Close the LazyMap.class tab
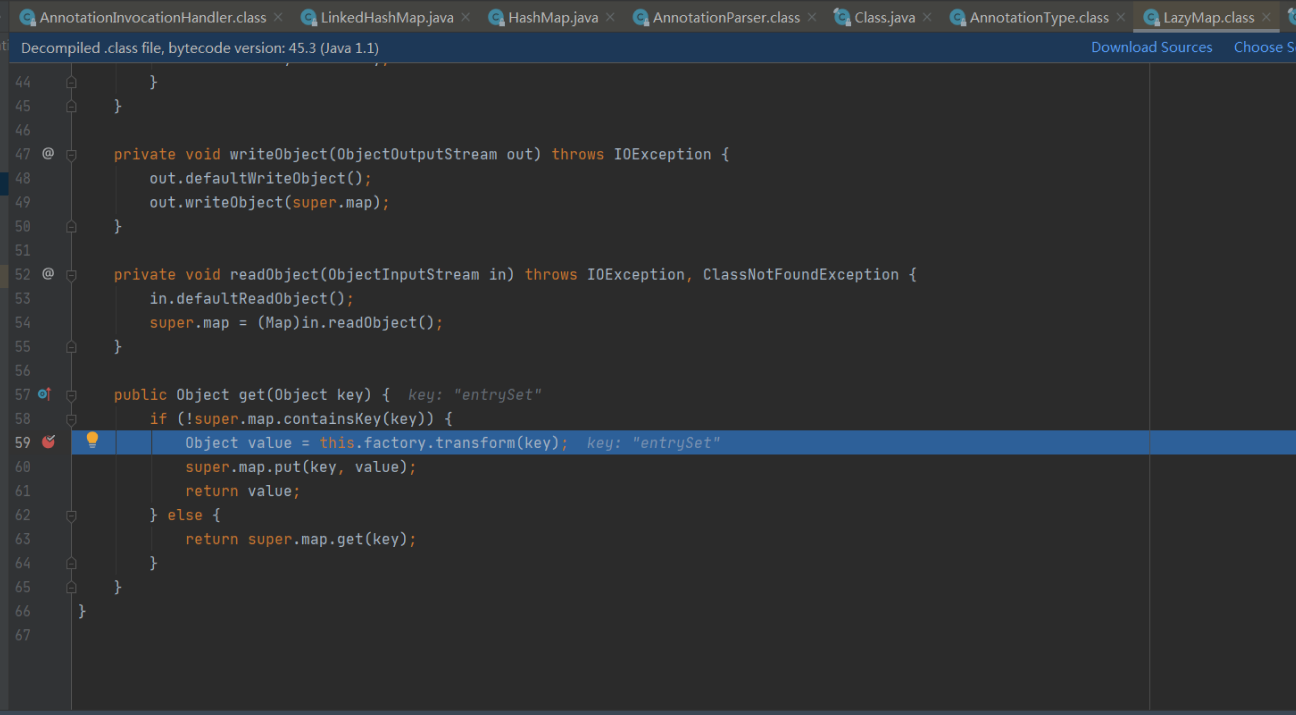This screenshot has height=715, width=1296. (x=1266, y=17)
